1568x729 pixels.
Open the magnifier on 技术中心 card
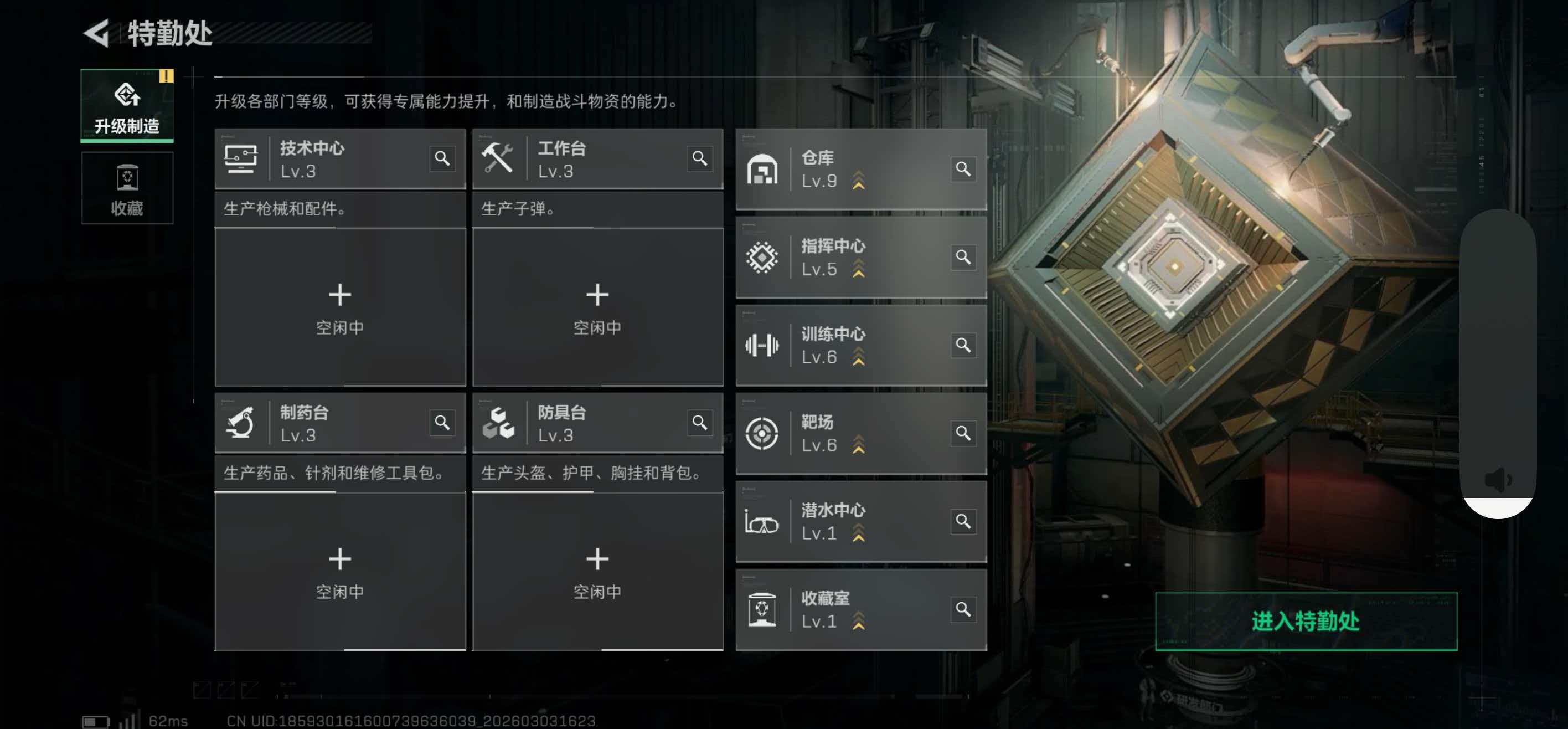[442, 159]
